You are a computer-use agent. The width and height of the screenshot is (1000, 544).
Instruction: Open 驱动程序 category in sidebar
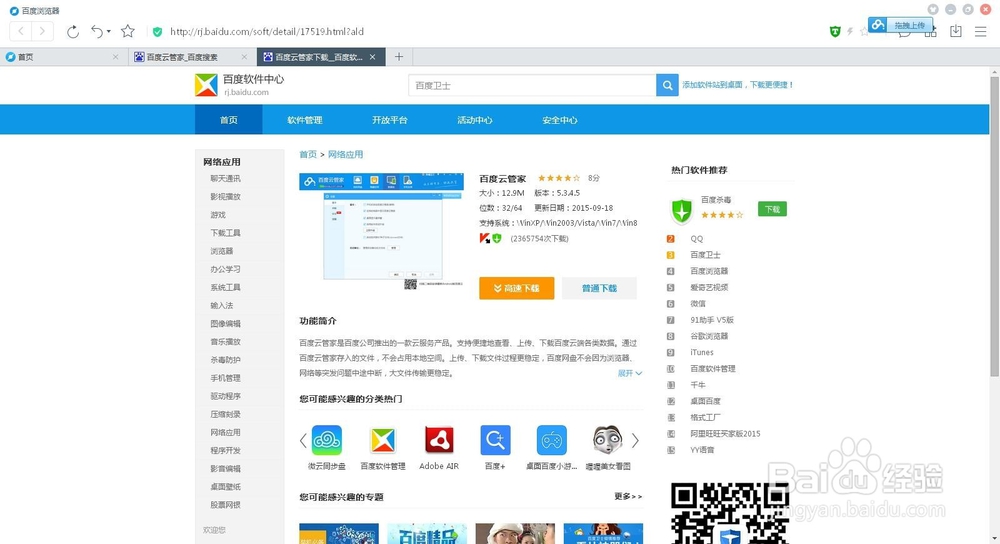click(225, 396)
